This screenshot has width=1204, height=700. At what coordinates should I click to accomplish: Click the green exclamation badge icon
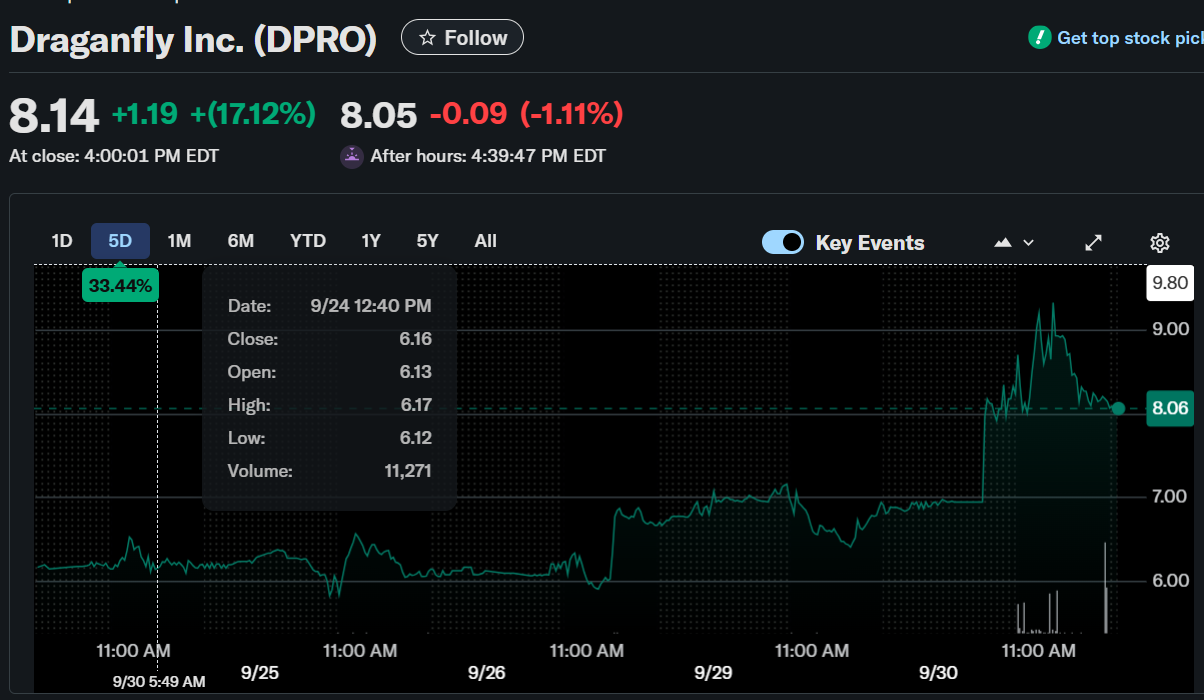pos(1039,38)
